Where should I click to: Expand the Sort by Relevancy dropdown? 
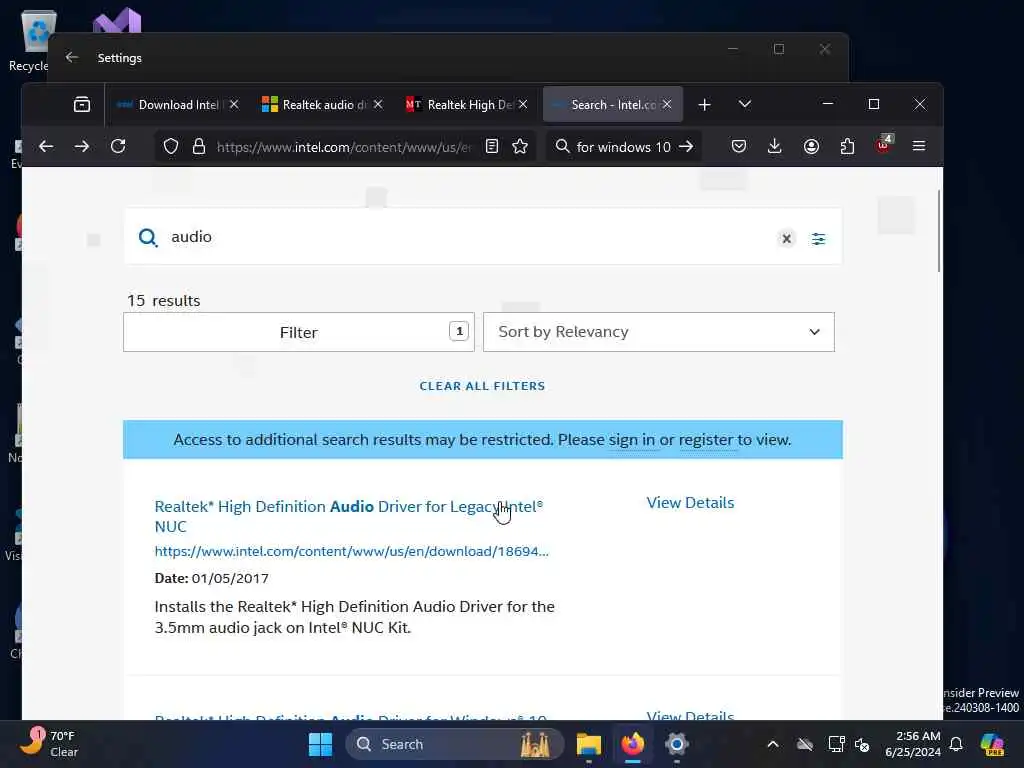click(658, 332)
